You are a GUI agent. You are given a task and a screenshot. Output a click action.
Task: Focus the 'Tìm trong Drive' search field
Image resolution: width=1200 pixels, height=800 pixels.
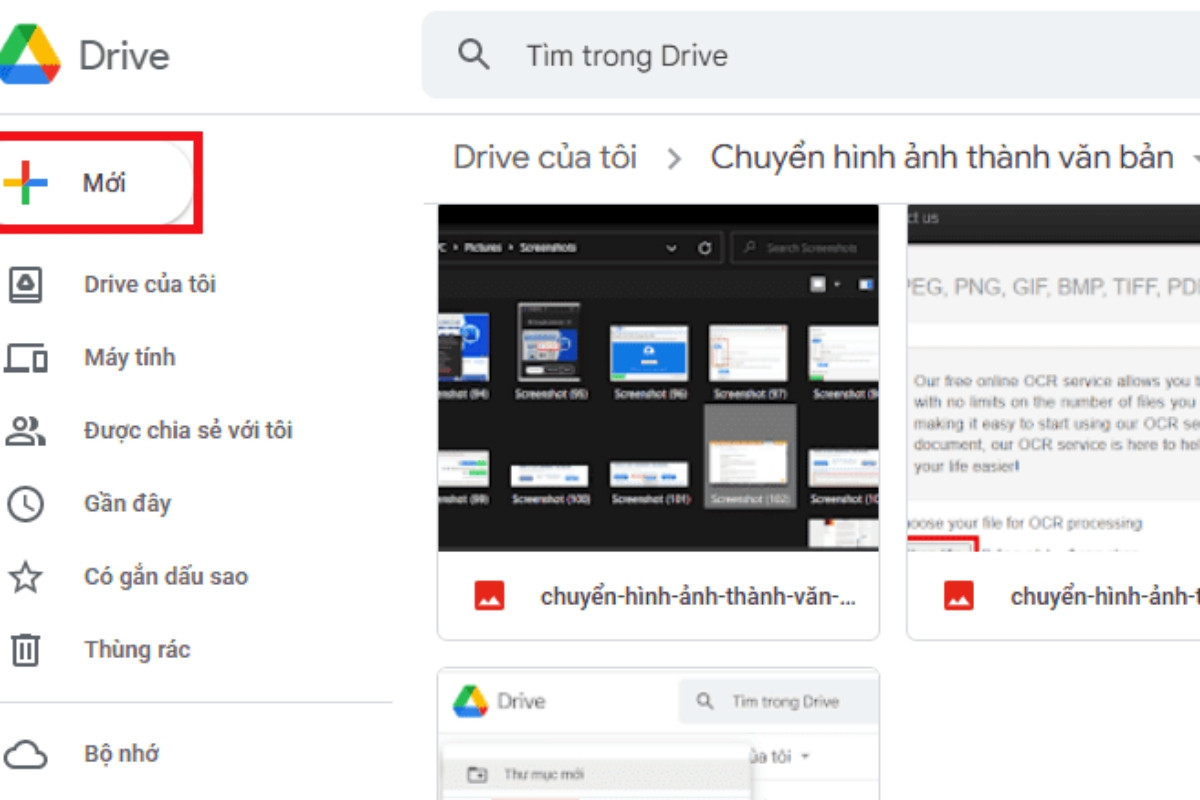tap(811, 55)
